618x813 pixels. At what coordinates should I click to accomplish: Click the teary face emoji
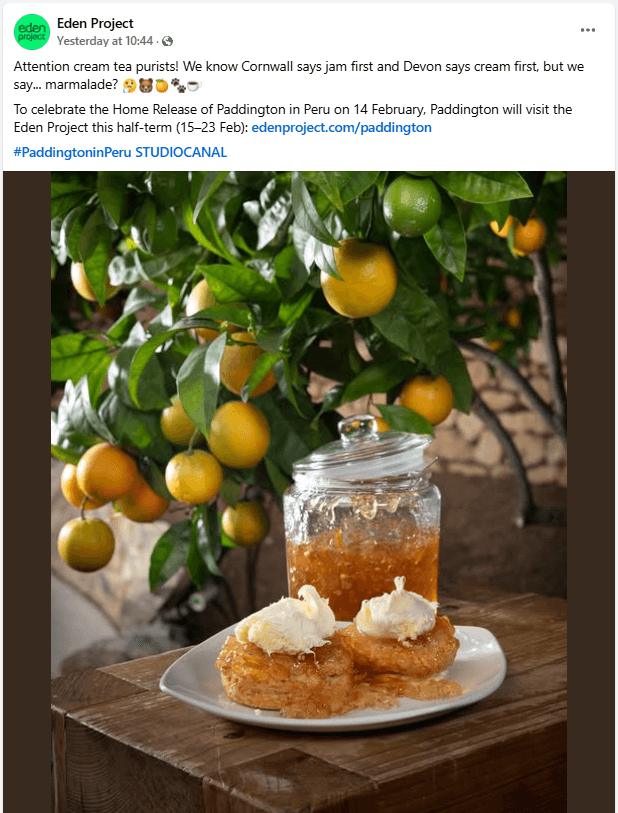[x=130, y=85]
